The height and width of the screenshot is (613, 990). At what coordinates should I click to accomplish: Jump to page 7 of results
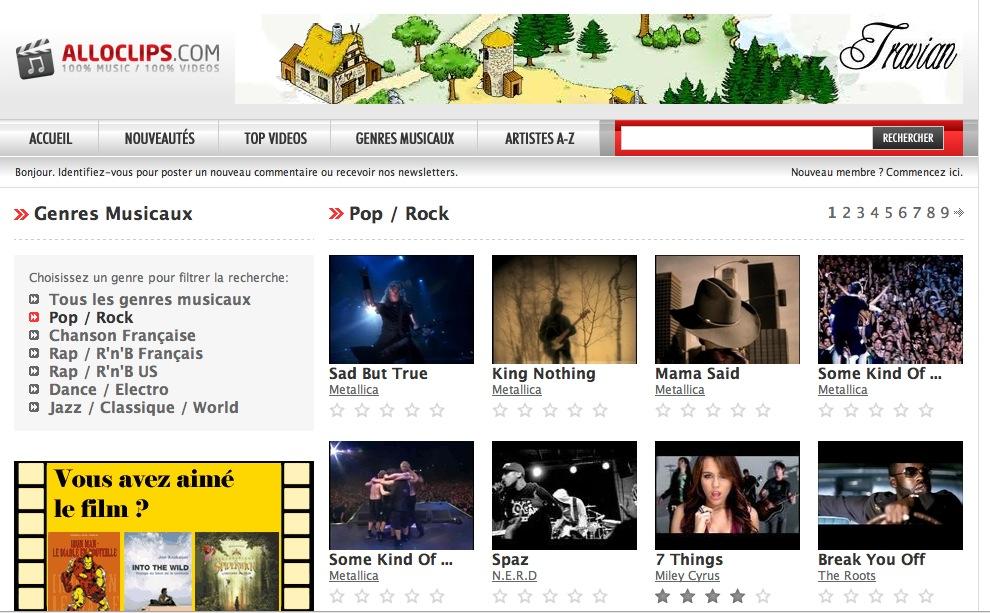pos(917,213)
